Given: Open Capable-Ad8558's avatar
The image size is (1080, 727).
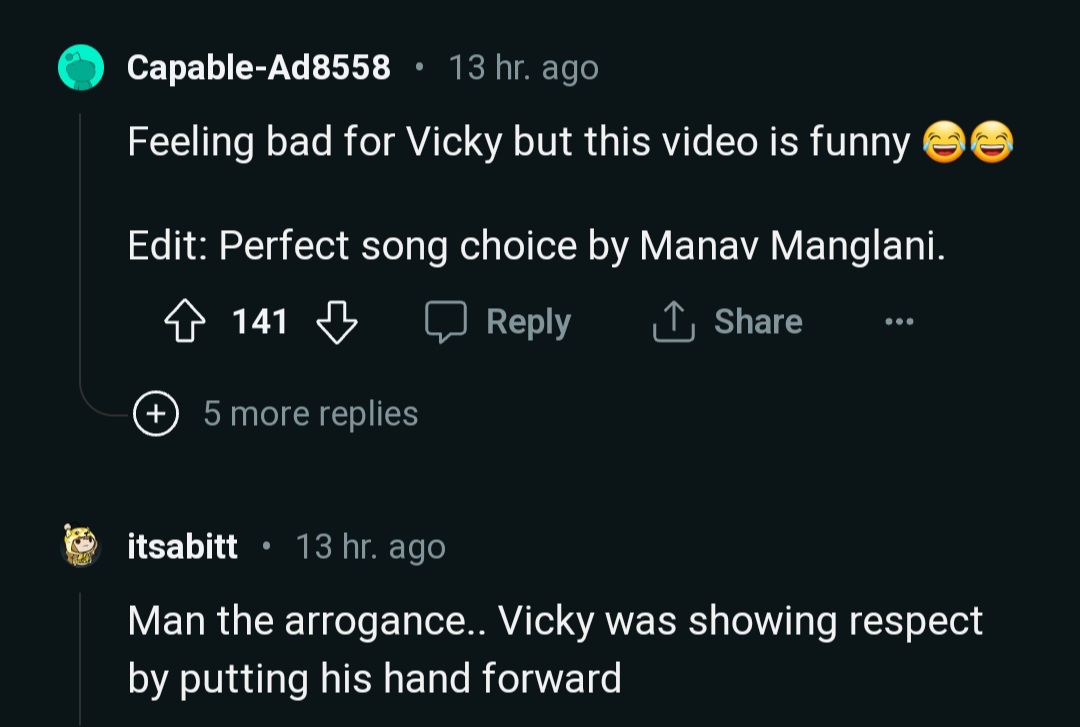Looking at the screenshot, I should coord(81,68).
